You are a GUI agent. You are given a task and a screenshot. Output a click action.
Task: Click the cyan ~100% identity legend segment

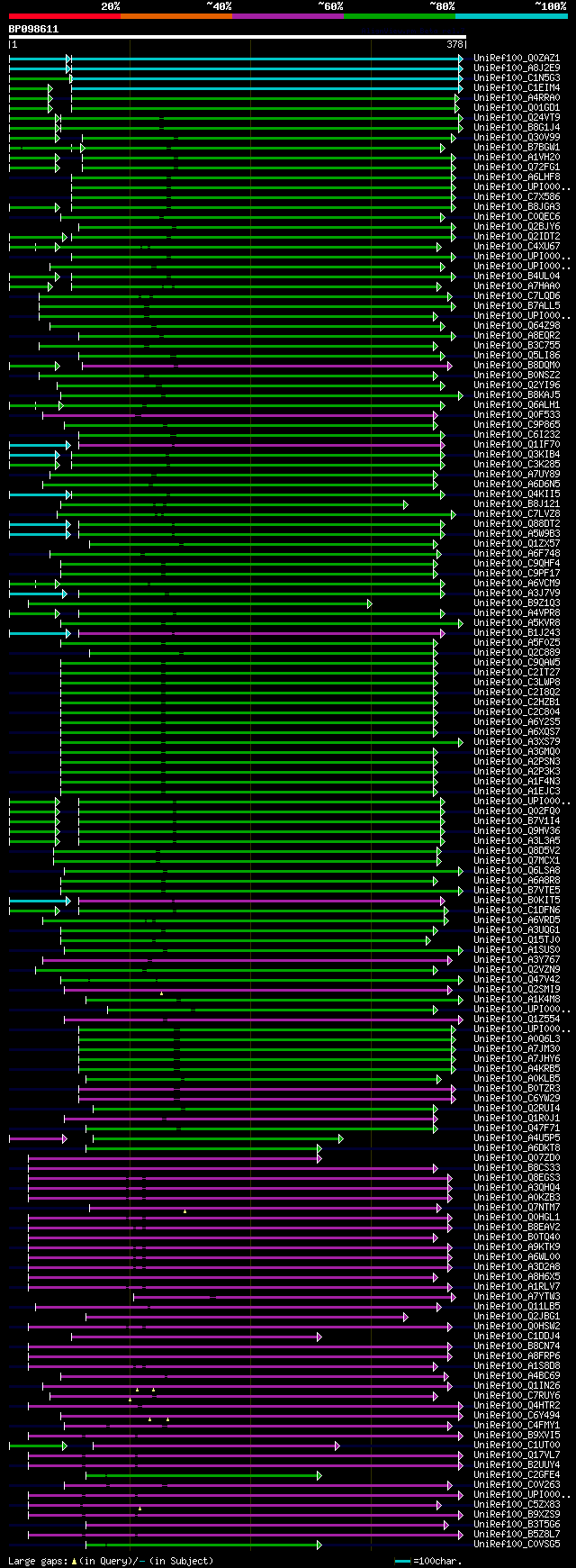[x=511, y=16]
